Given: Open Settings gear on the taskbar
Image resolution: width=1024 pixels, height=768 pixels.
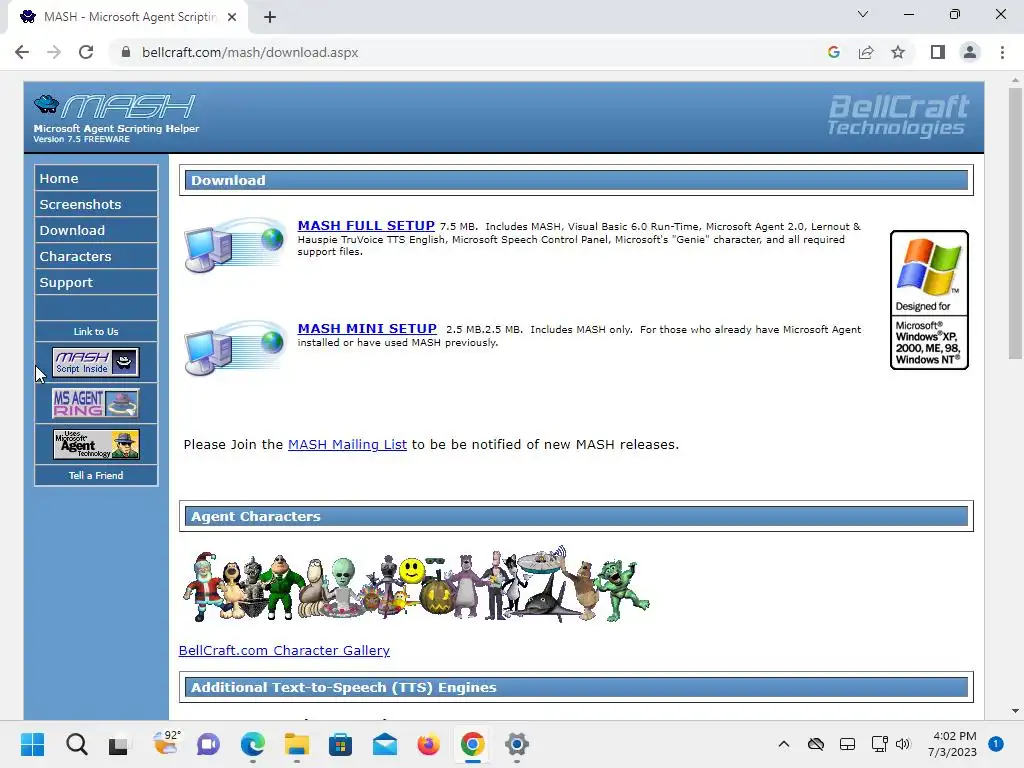Looking at the screenshot, I should pyautogui.click(x=517, y=744).
